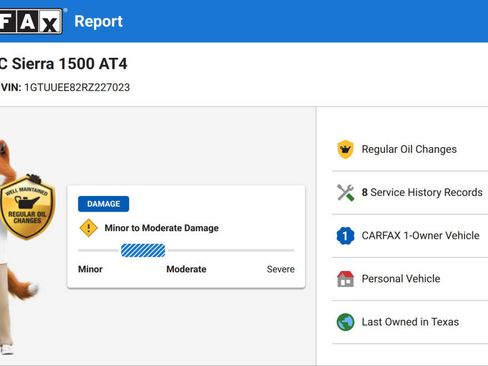Click the Minor to Moderate Damage text
Screen dimensions: 488x366
162,228
